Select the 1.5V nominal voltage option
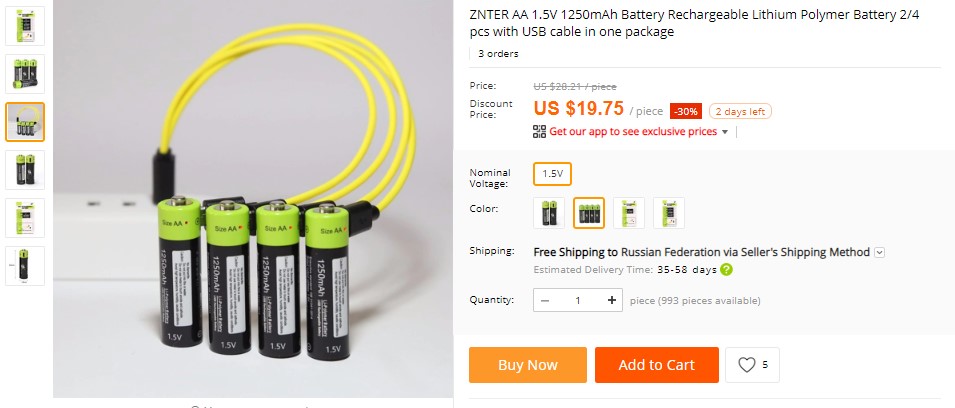Image resolution: width=955 pixels, height=408 pixels. 552,174
